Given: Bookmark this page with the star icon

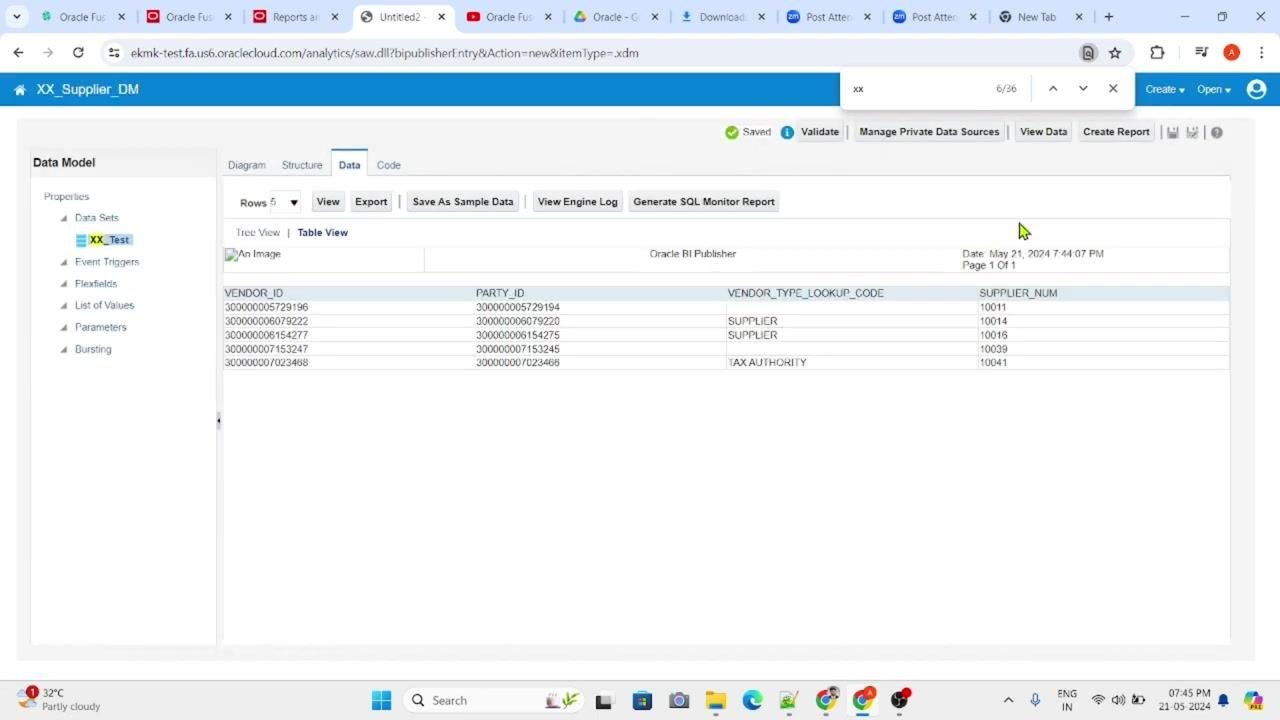Looking at the screenshot, I should (1115, 53).
